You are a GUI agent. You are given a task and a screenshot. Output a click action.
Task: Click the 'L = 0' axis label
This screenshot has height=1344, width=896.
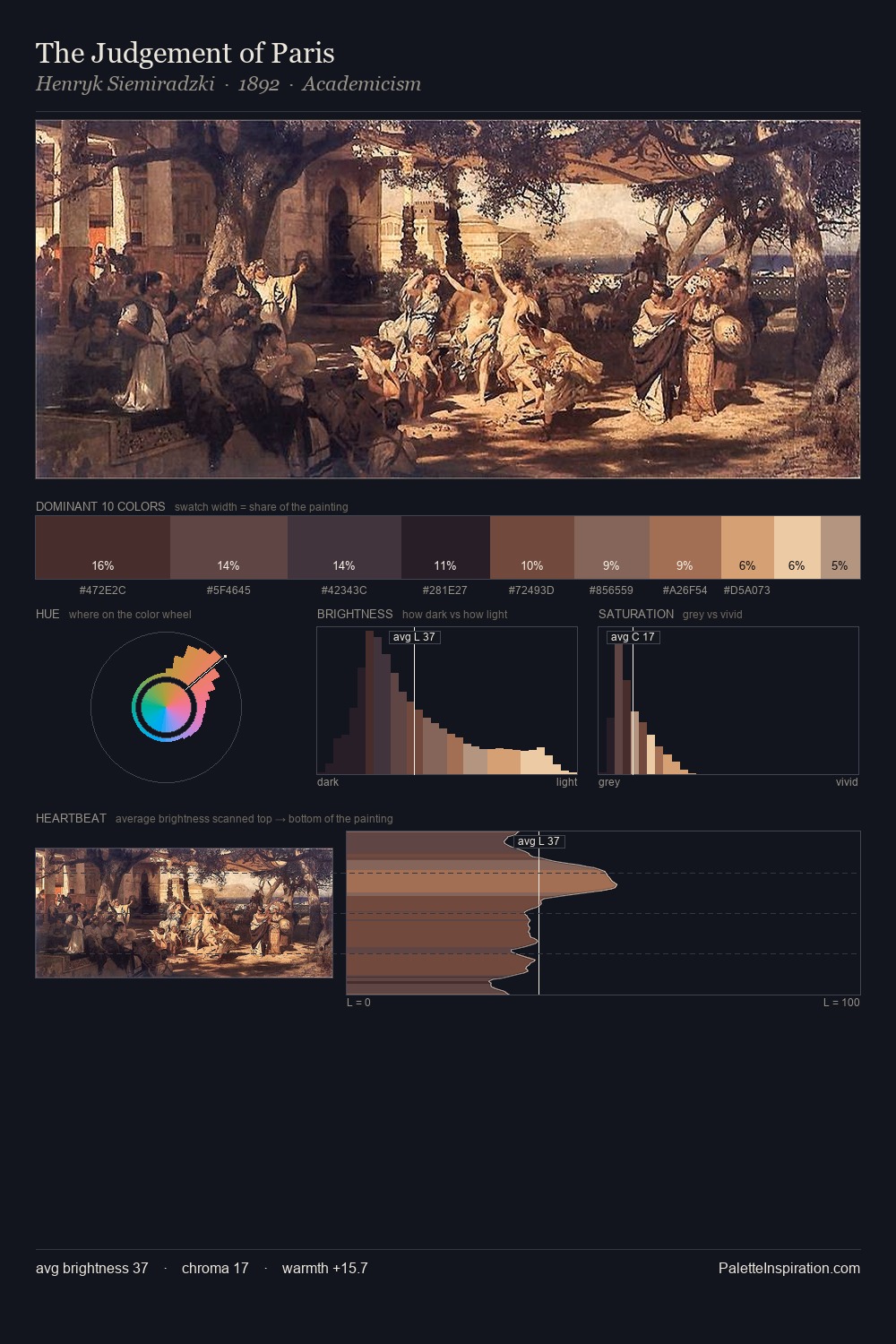tap(358, 1003)
